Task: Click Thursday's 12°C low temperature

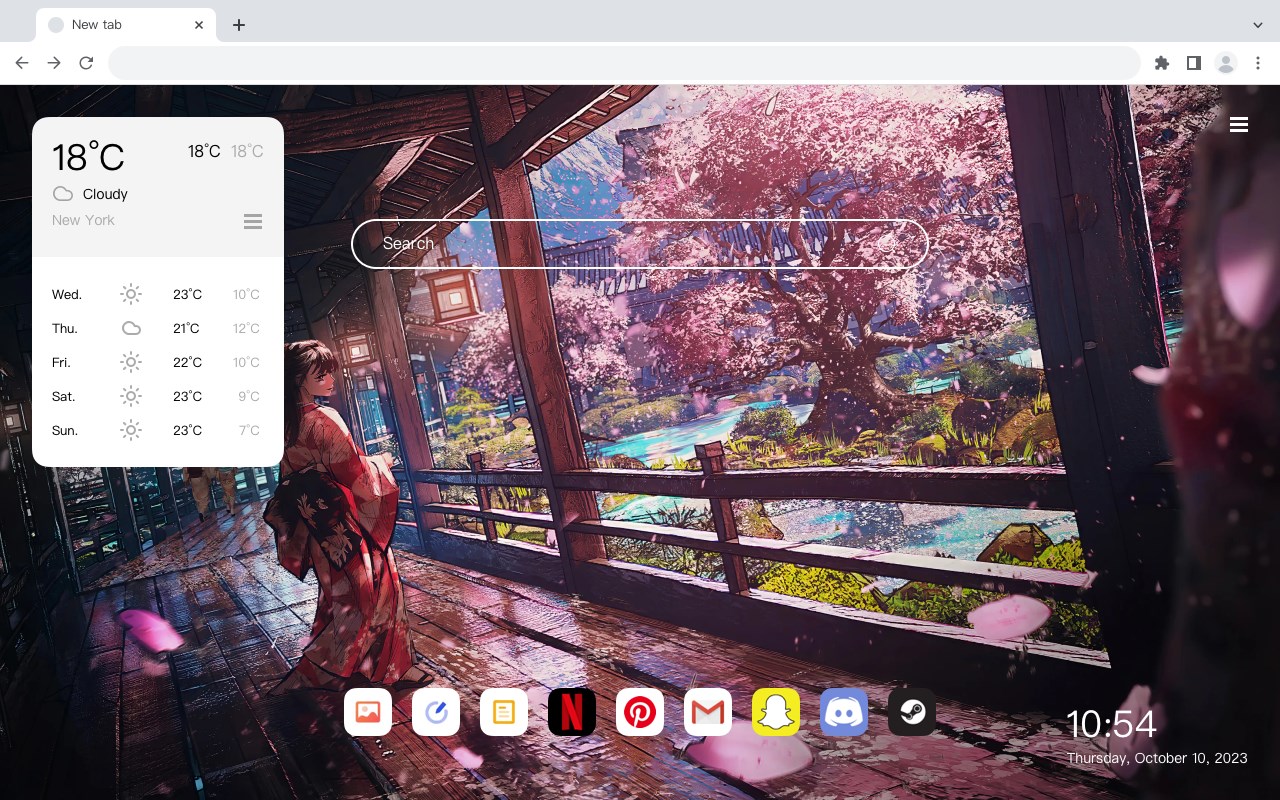Action: (246, 328)
